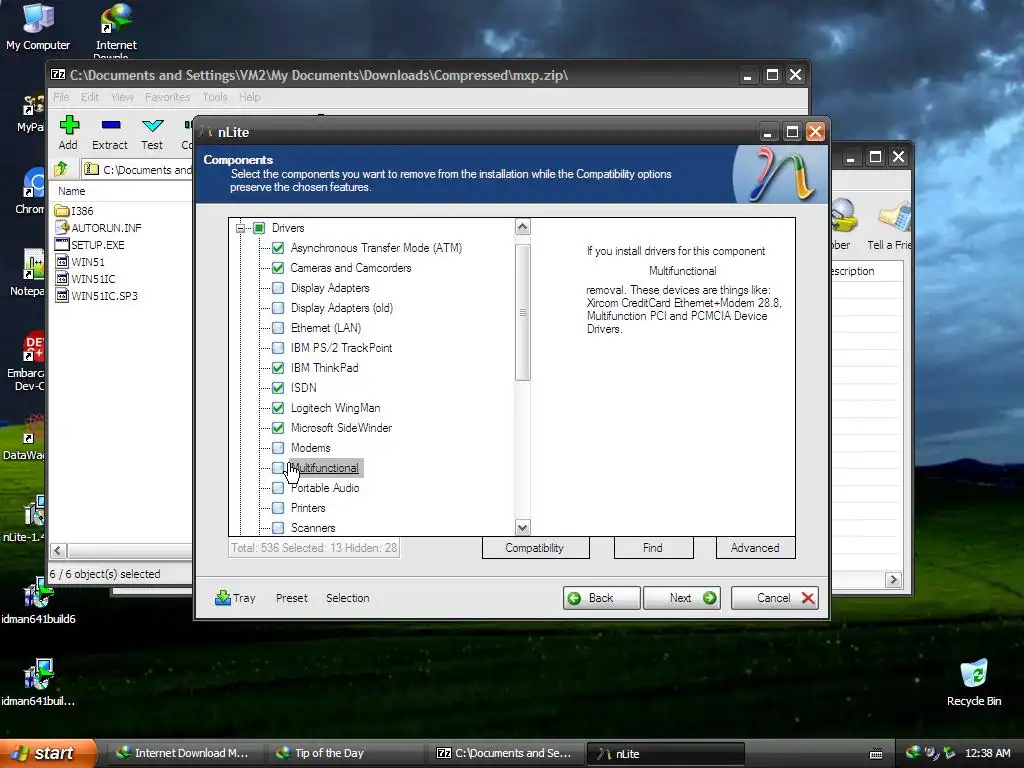Open the Selection dropdown in nLite
The width and height of the screenshot is (1024, 768).
pyautogui.click(x=347, y=598)
